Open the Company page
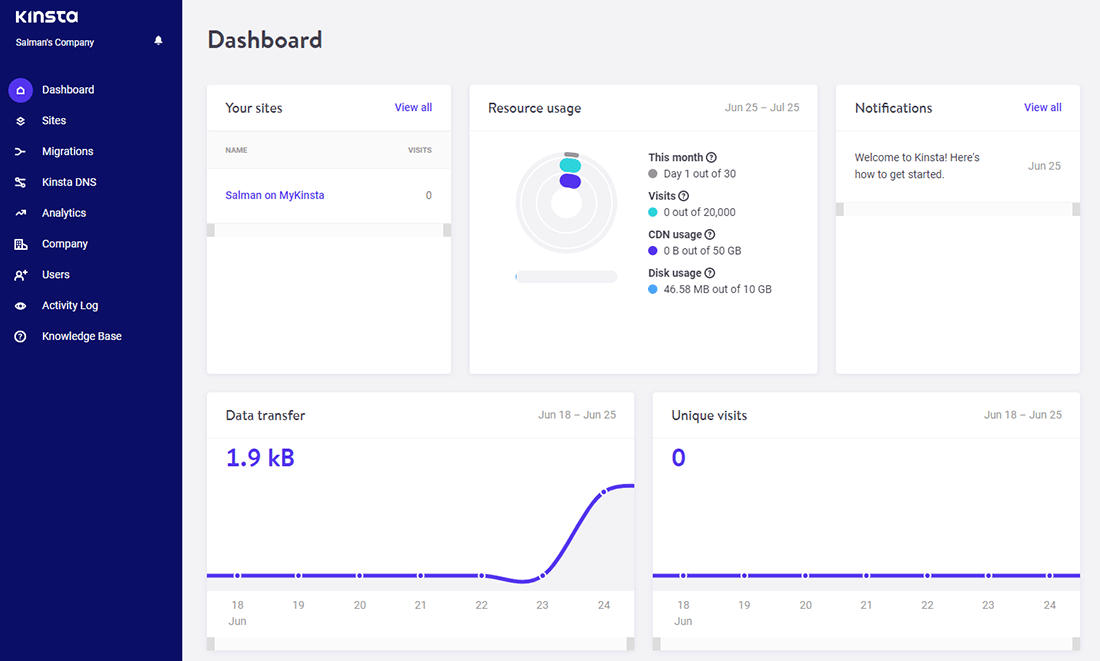The width and height of the screenshot is (1100, 661). (x=65, y=244)
